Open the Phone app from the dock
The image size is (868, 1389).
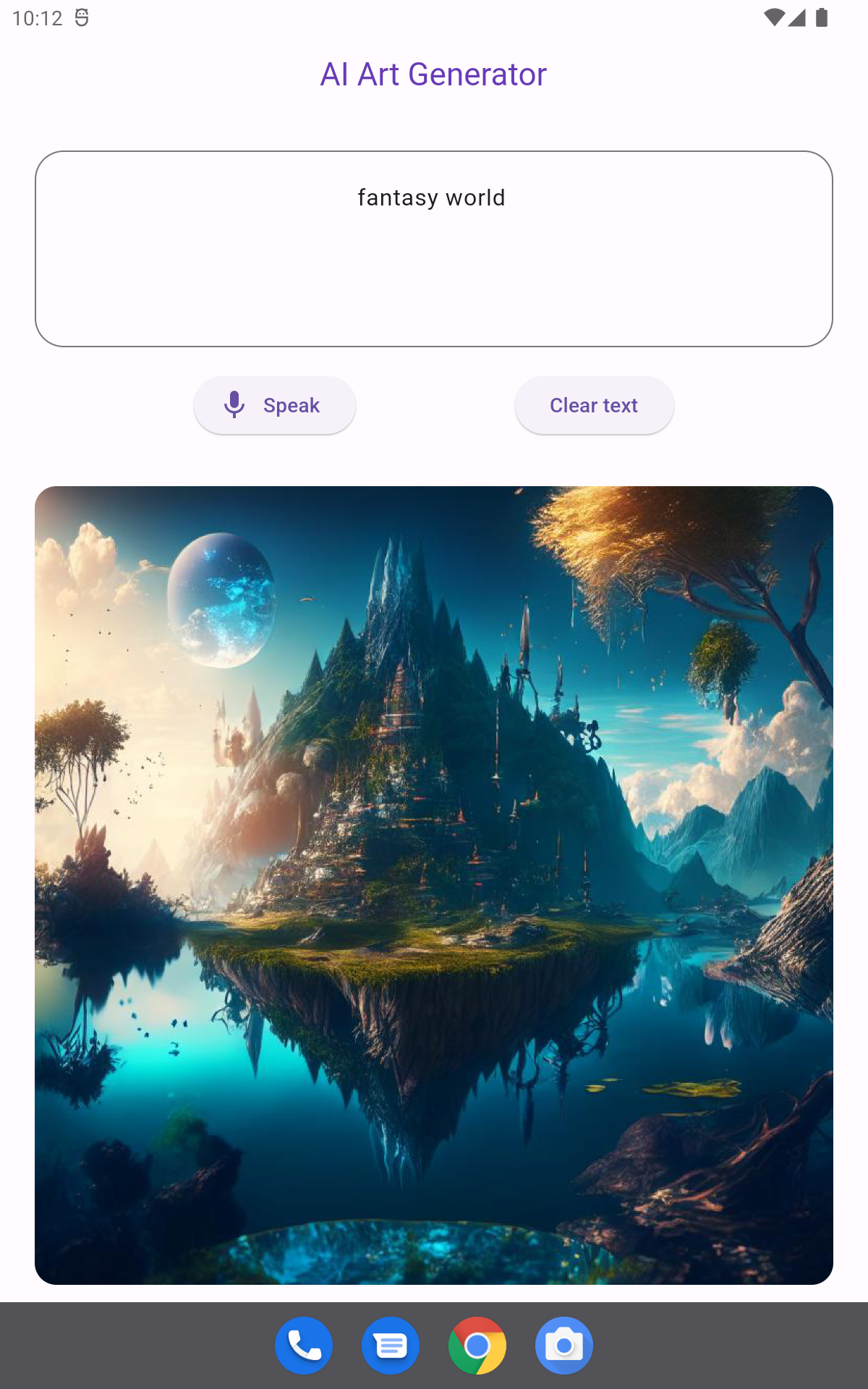(304, 1346)
